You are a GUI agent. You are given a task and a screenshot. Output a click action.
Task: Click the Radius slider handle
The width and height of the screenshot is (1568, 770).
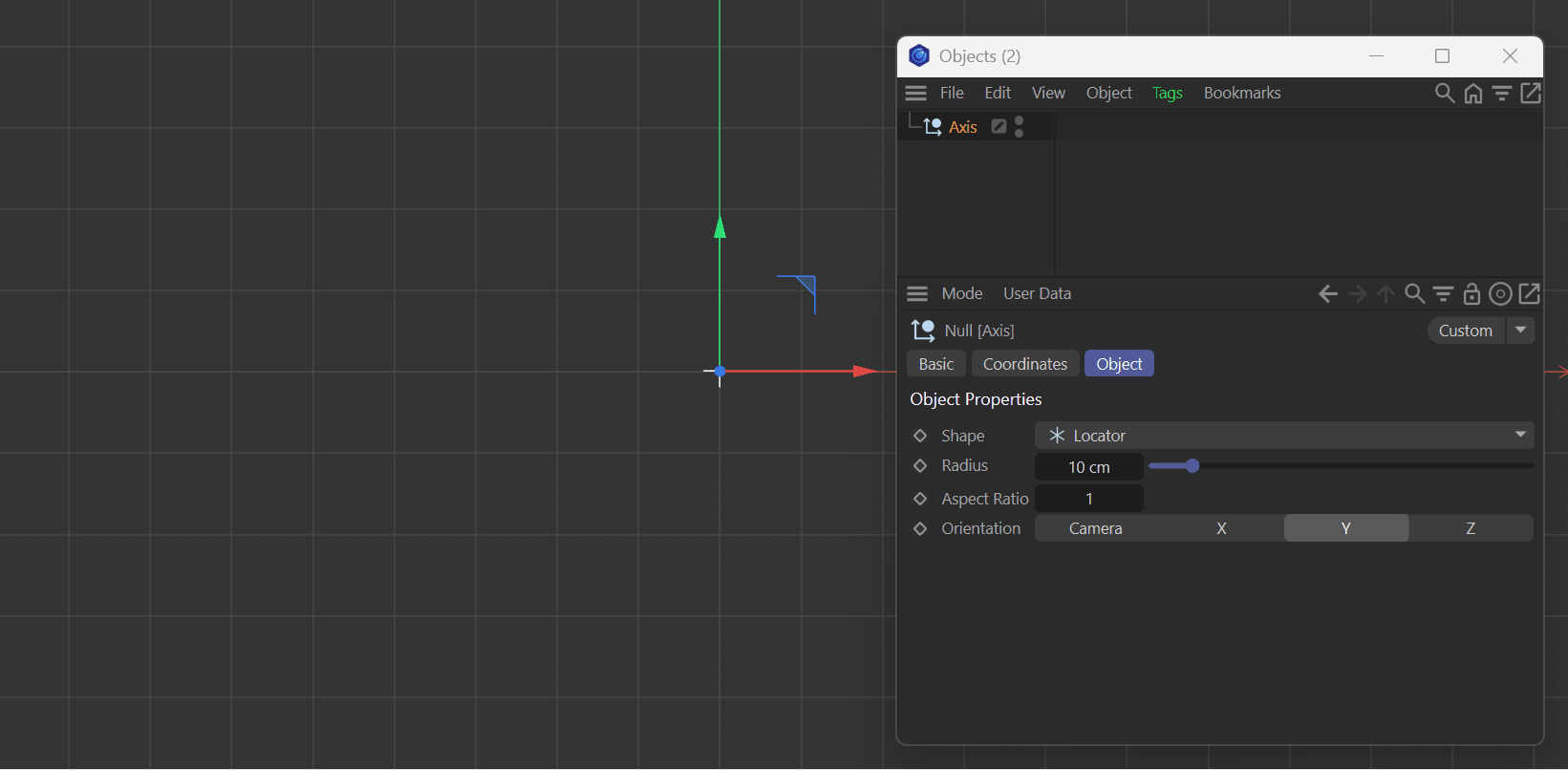click(x=1192, y=466)
